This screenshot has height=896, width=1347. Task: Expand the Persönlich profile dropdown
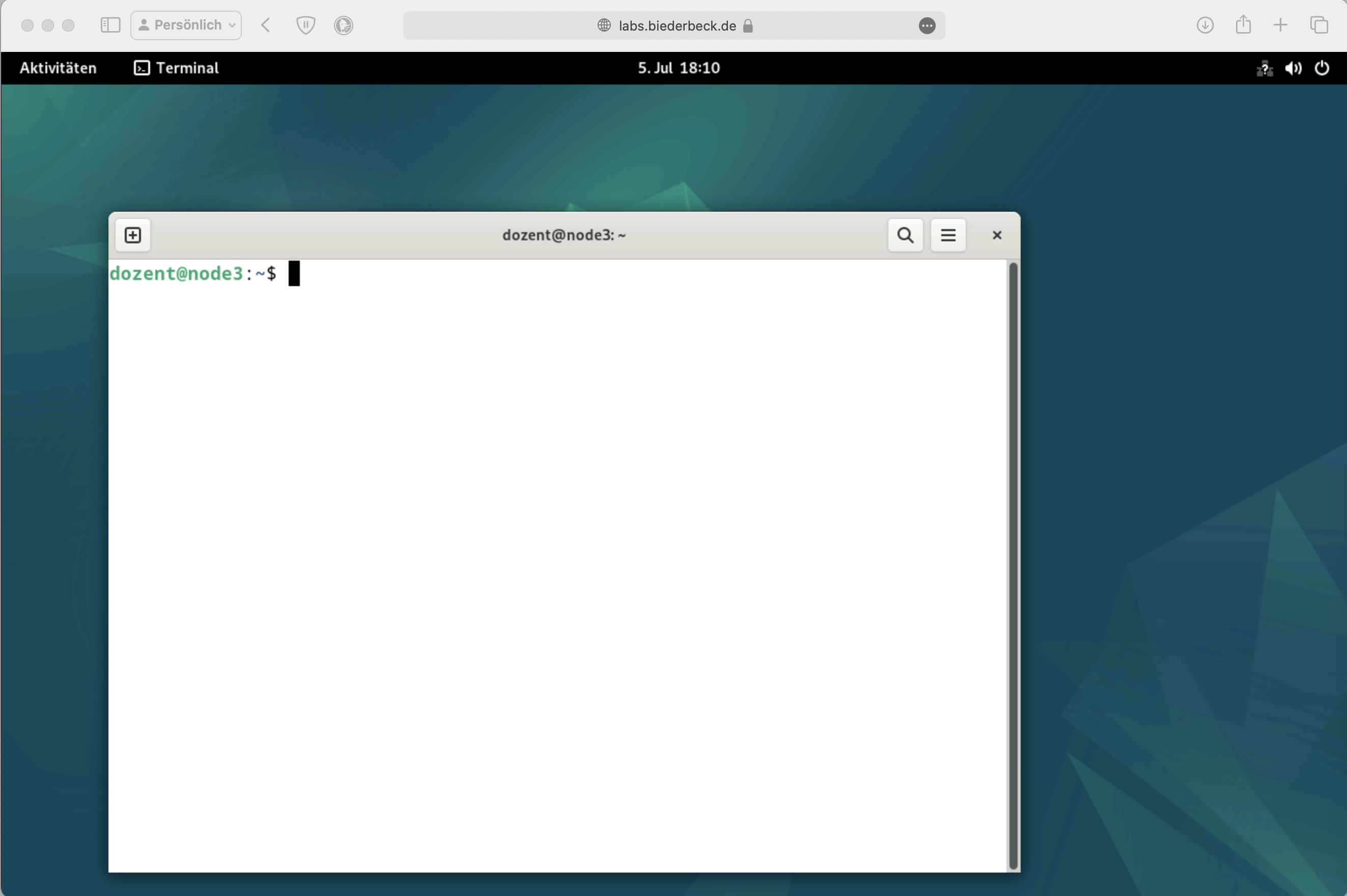point(186,25)
